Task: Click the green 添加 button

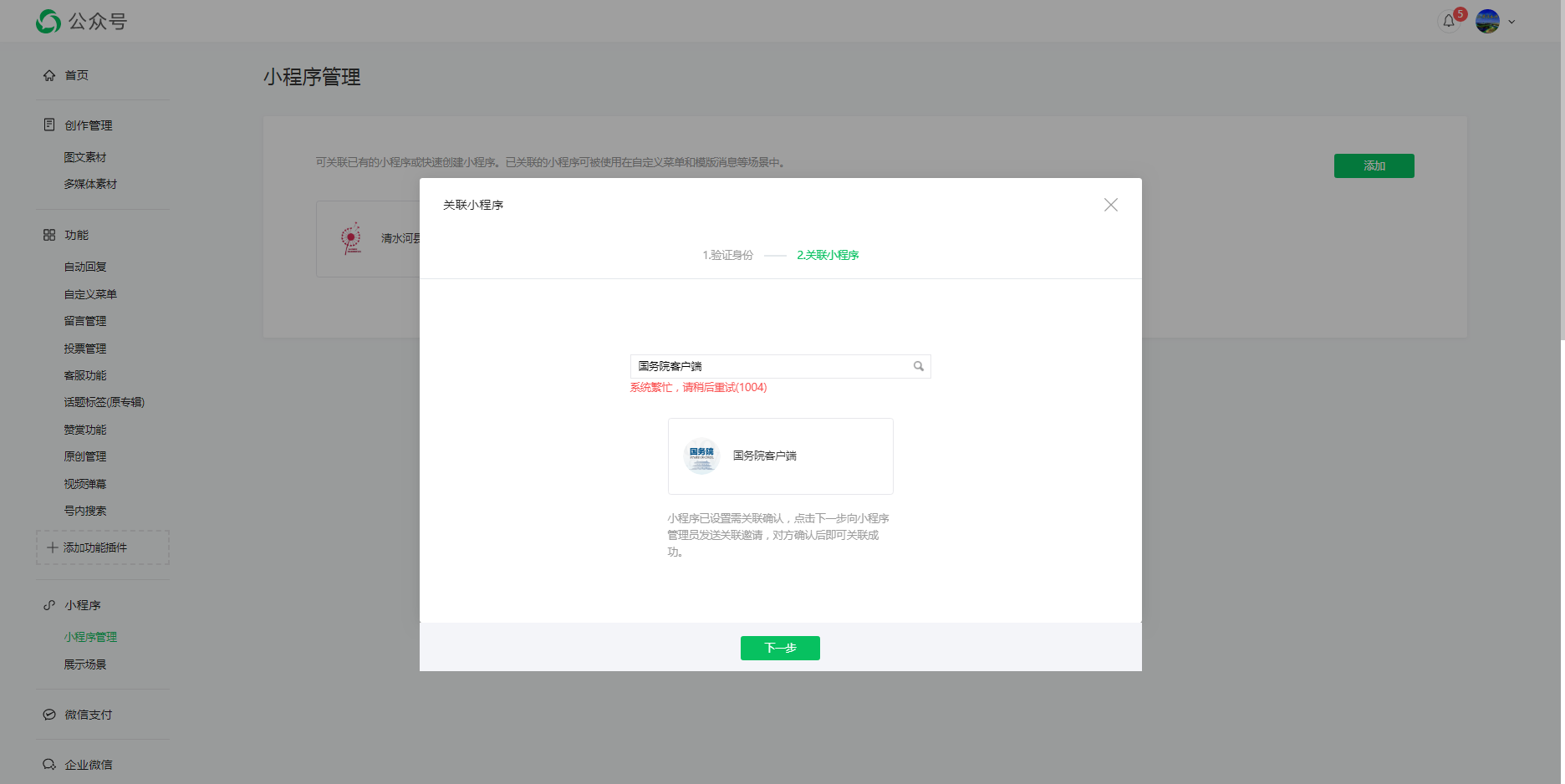Action: tap(1374, 165)
